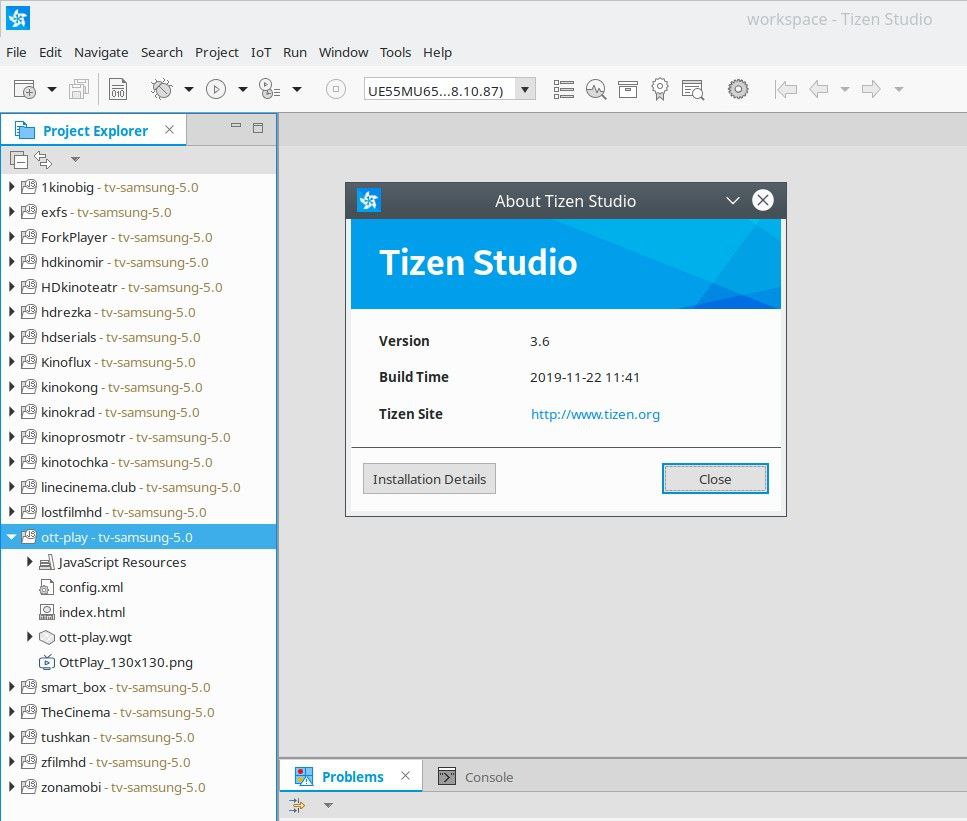Click the New project toolbar icon
This screenshot has height=821, width=967.
click(25, 89)
